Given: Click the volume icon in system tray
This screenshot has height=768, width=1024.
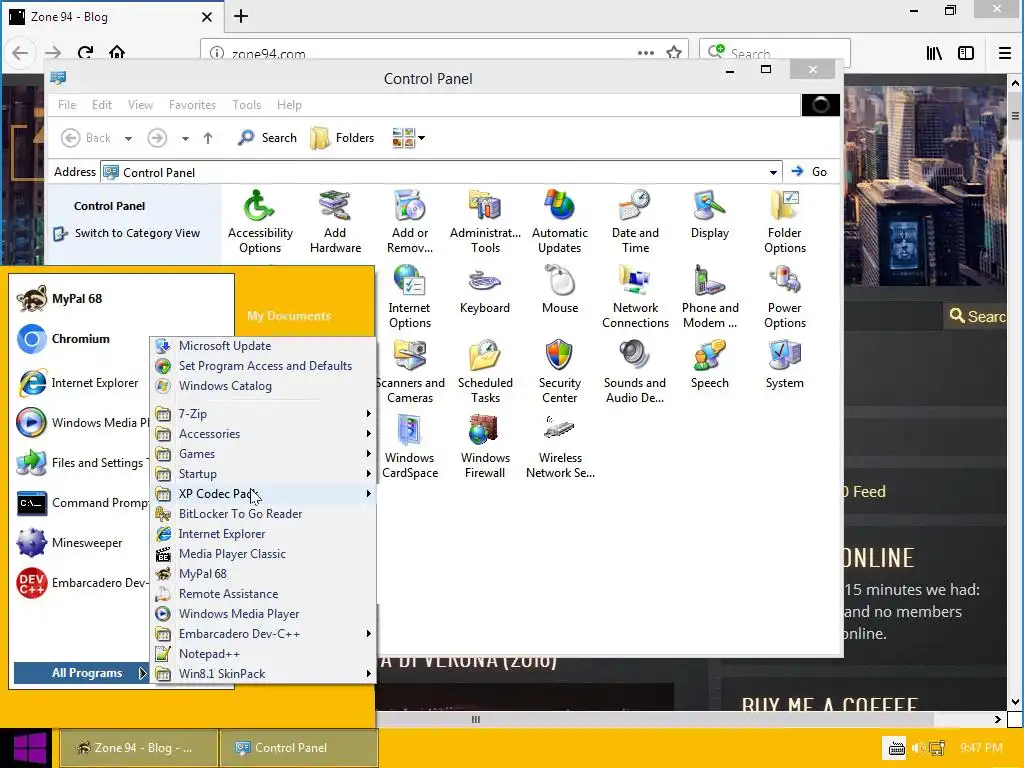Looking at the screenshot, I should (917, 748).
